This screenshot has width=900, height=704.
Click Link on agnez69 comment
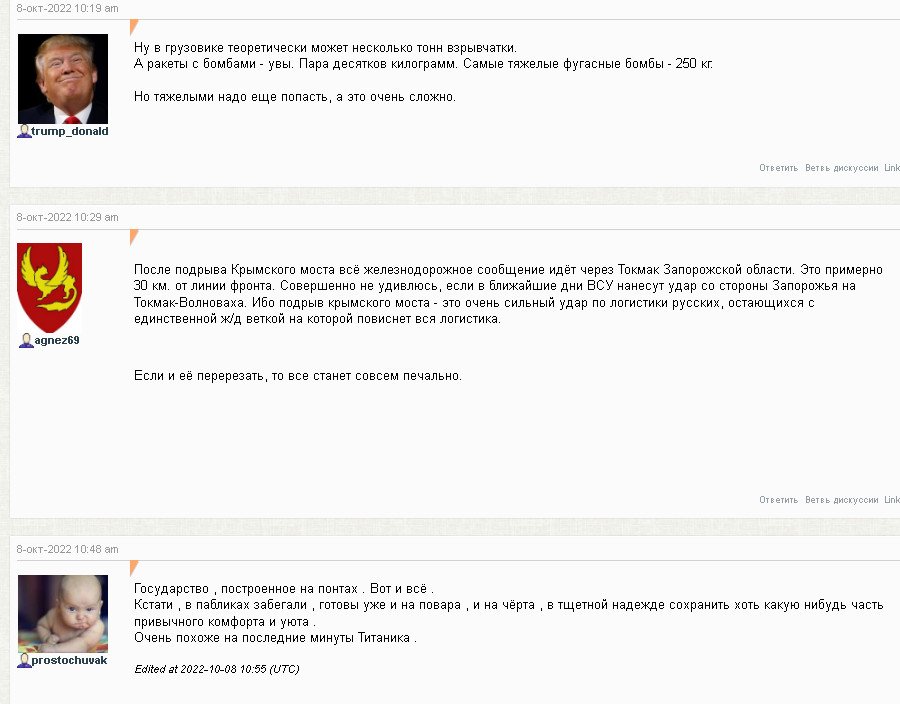click(x=892, y=500)
